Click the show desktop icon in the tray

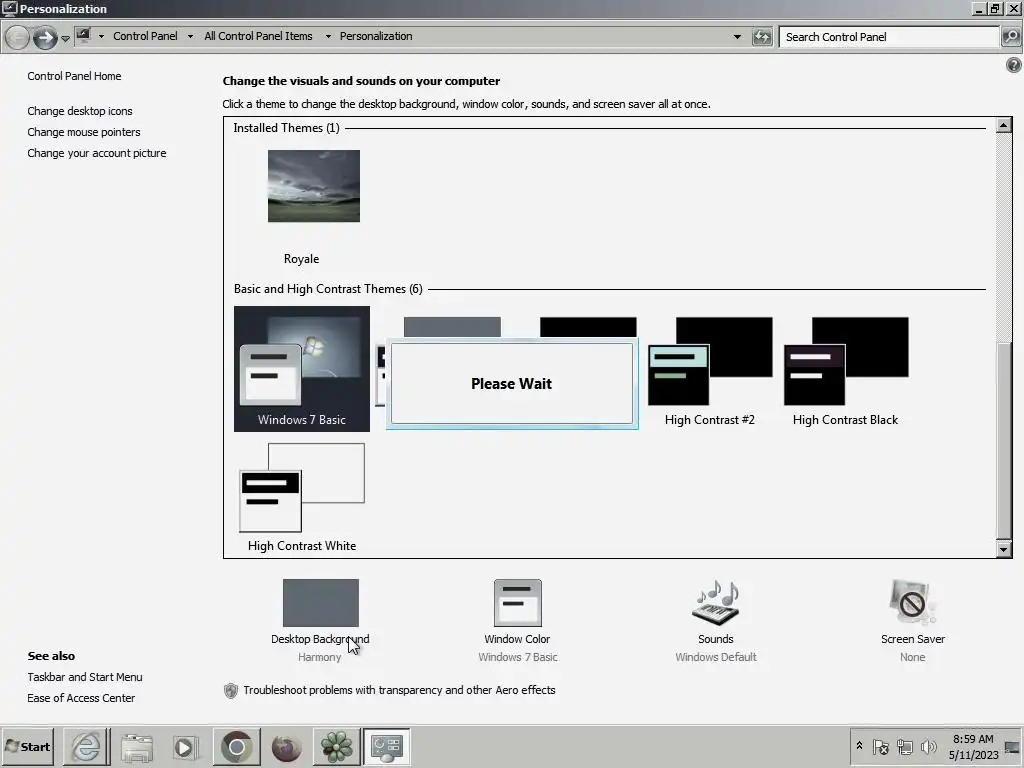(x=1012, y=746)
